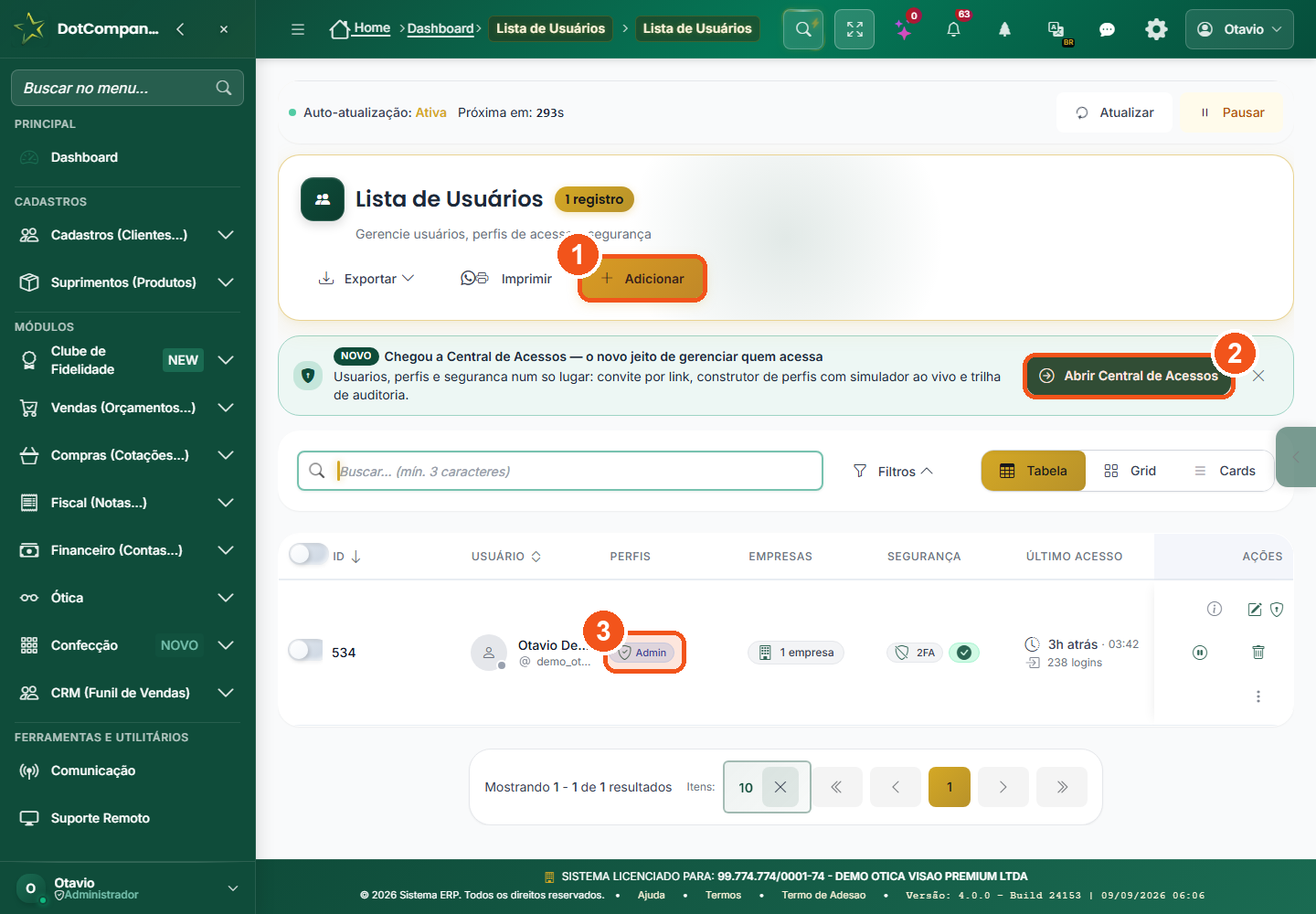Open the Exportar dropdown
The image size is (1316, 914).
click(x=366, y=279)
